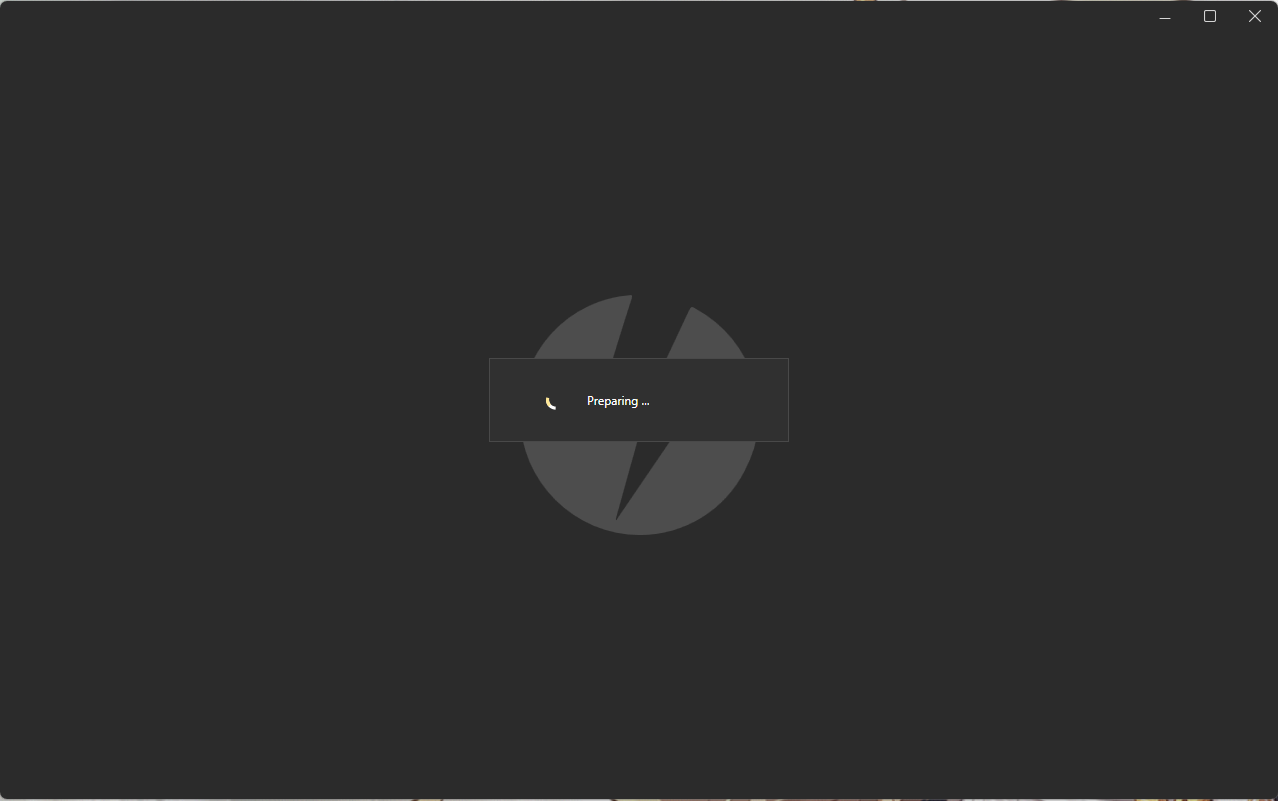Viewport: 1278px width, 801px height.
Task: Minimize the loading window
Action: [x=1165, y=16]
